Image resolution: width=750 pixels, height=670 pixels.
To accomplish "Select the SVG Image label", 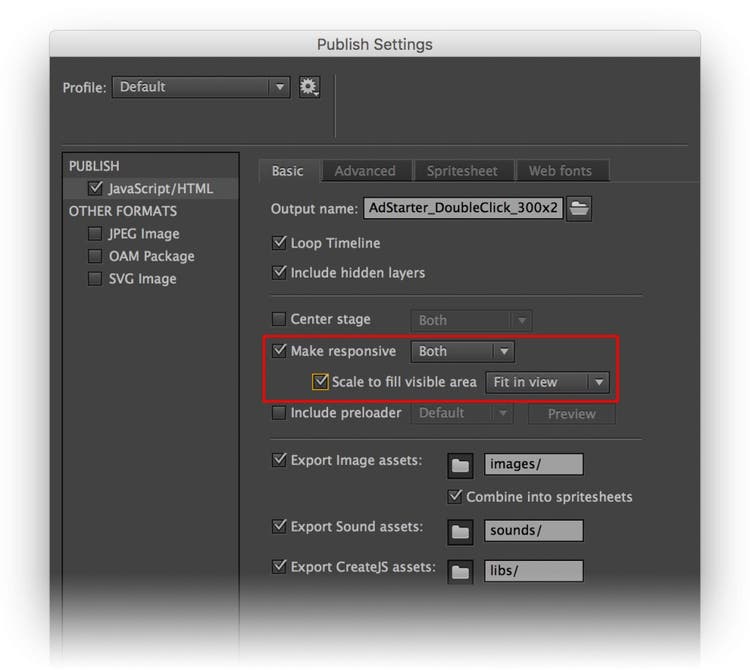I will [x=143, y=279].
